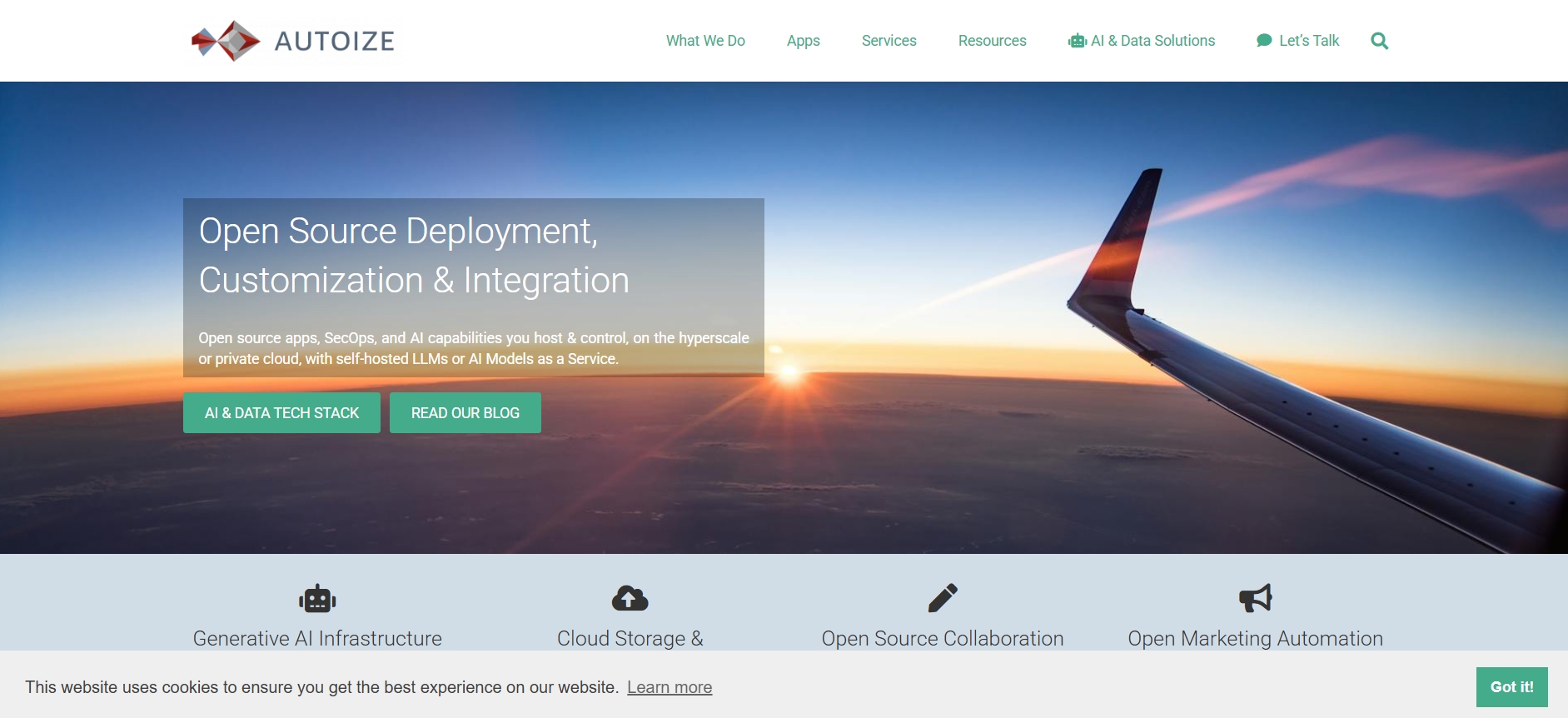Click the Autoize logo
Image resolution: width=1568 pixels, height=718 pixels.
(293, 41)
